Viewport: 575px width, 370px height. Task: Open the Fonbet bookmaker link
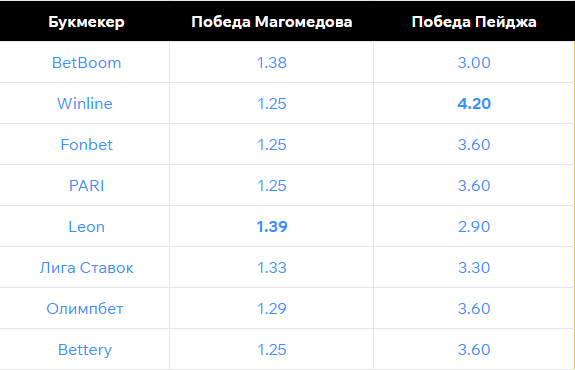(87, 145)
